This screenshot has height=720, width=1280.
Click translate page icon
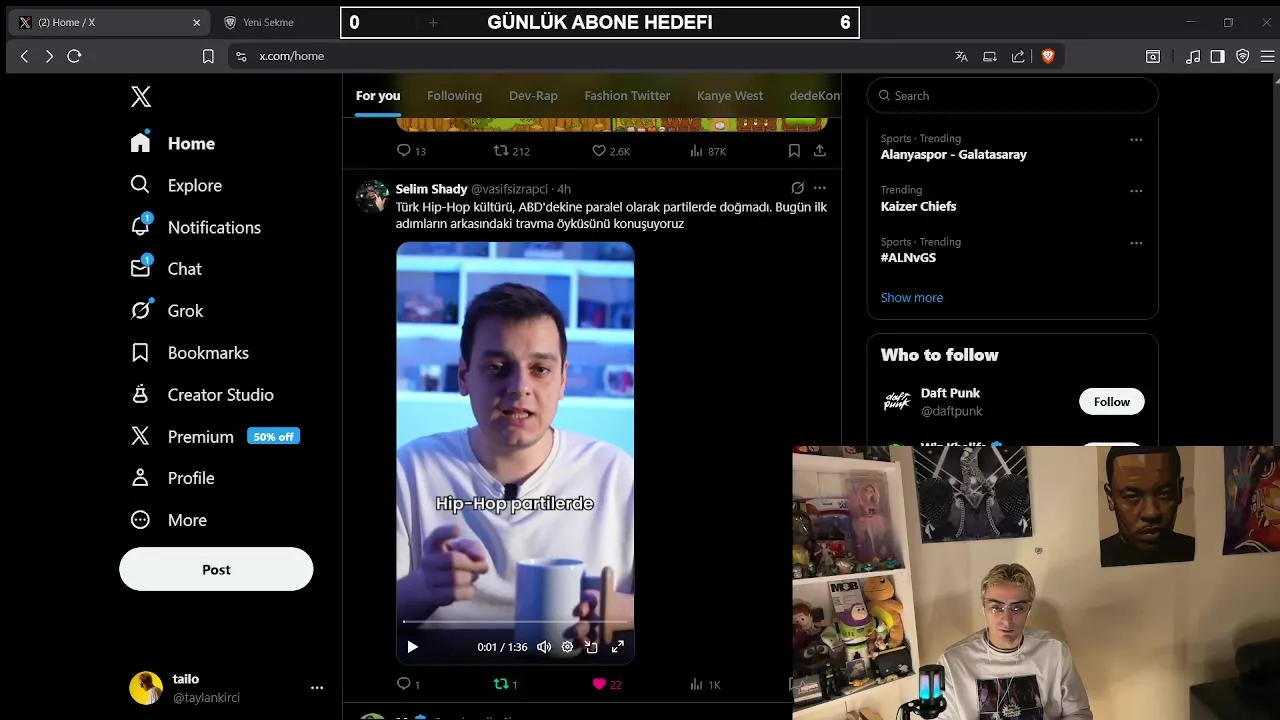click(x=961, y=56)
